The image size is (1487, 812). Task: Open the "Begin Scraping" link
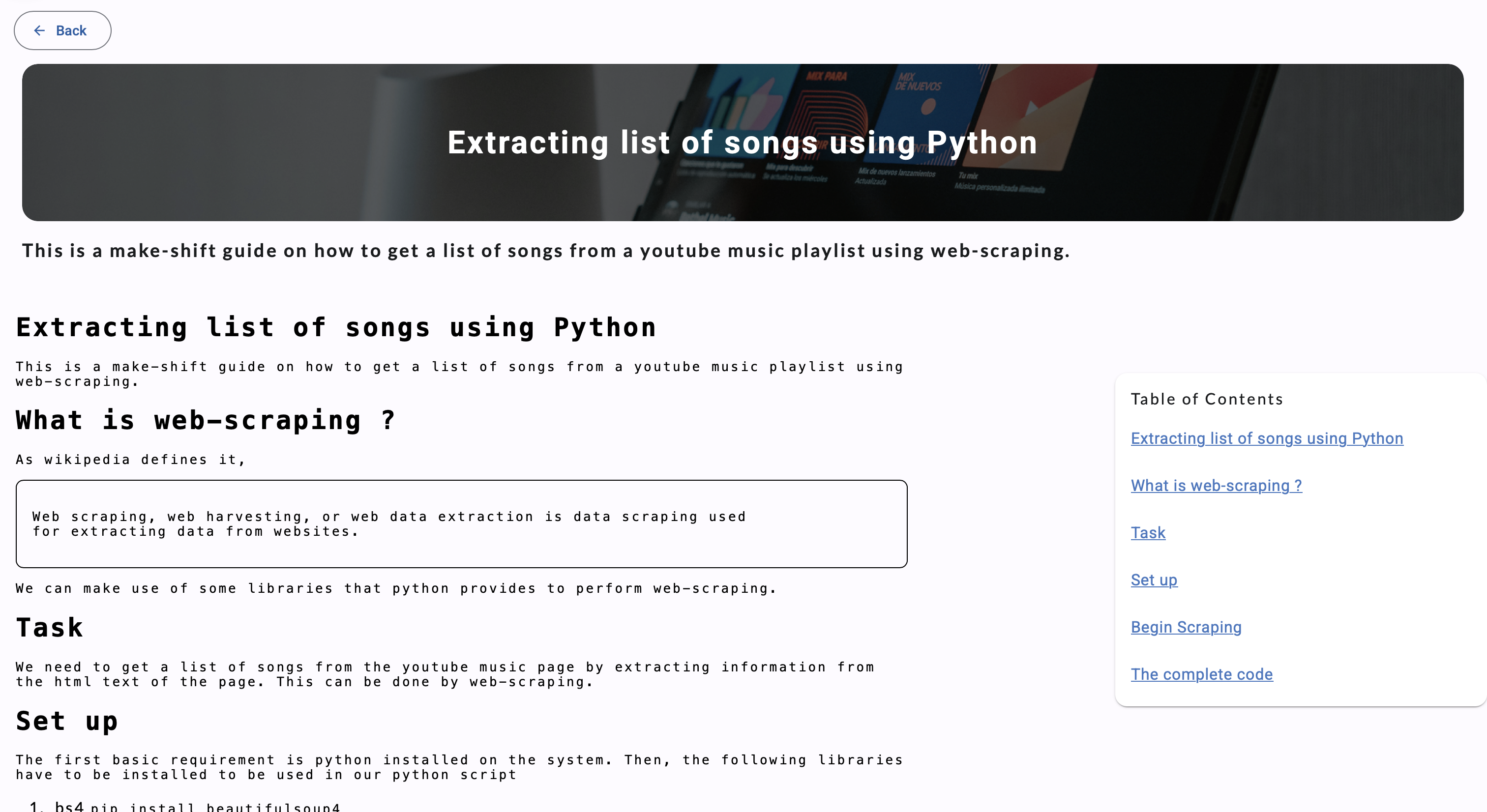pos(1186,627)
